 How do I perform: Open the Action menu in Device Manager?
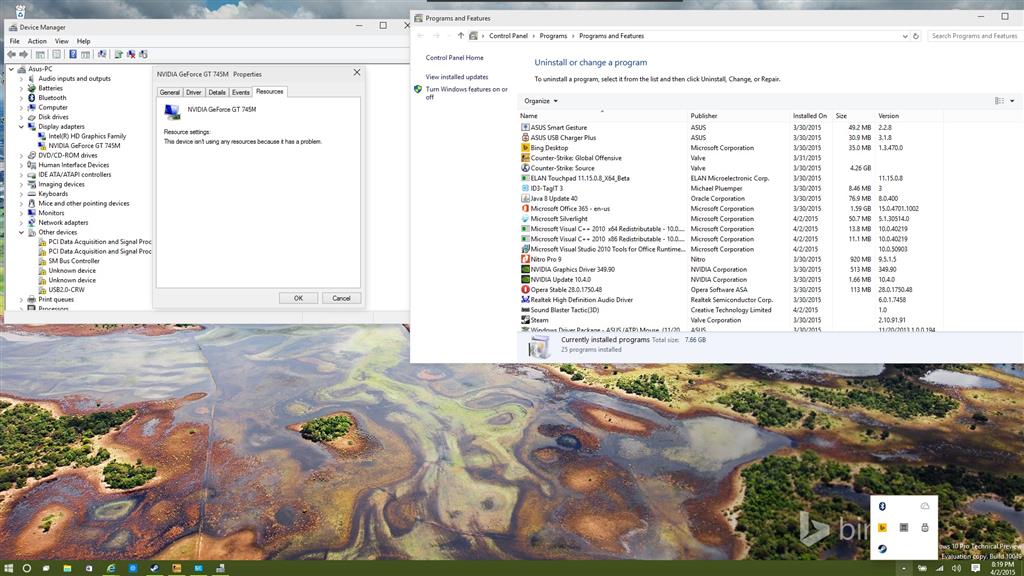click(37, 41)
